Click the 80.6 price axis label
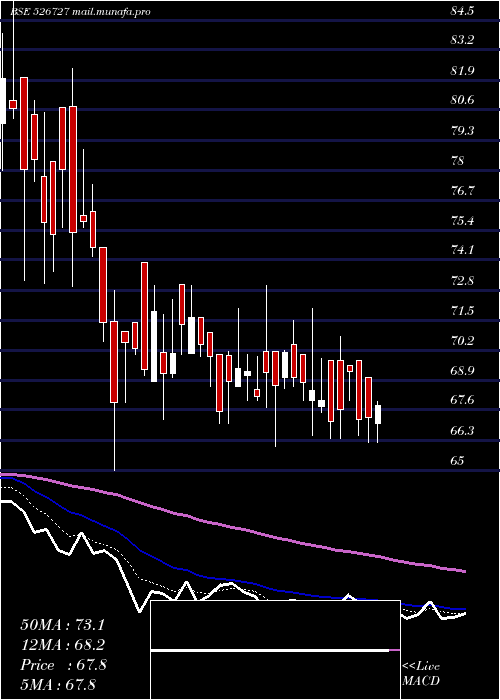The image size is (500, 700). click(462, 100)
